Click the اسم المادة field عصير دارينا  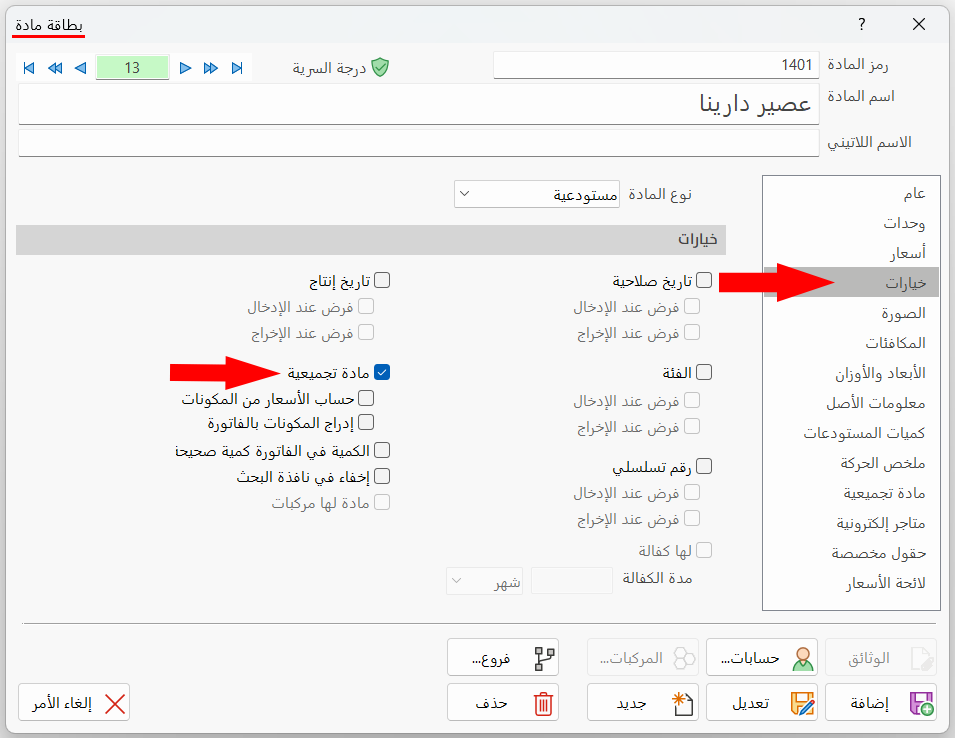[418, 104]
